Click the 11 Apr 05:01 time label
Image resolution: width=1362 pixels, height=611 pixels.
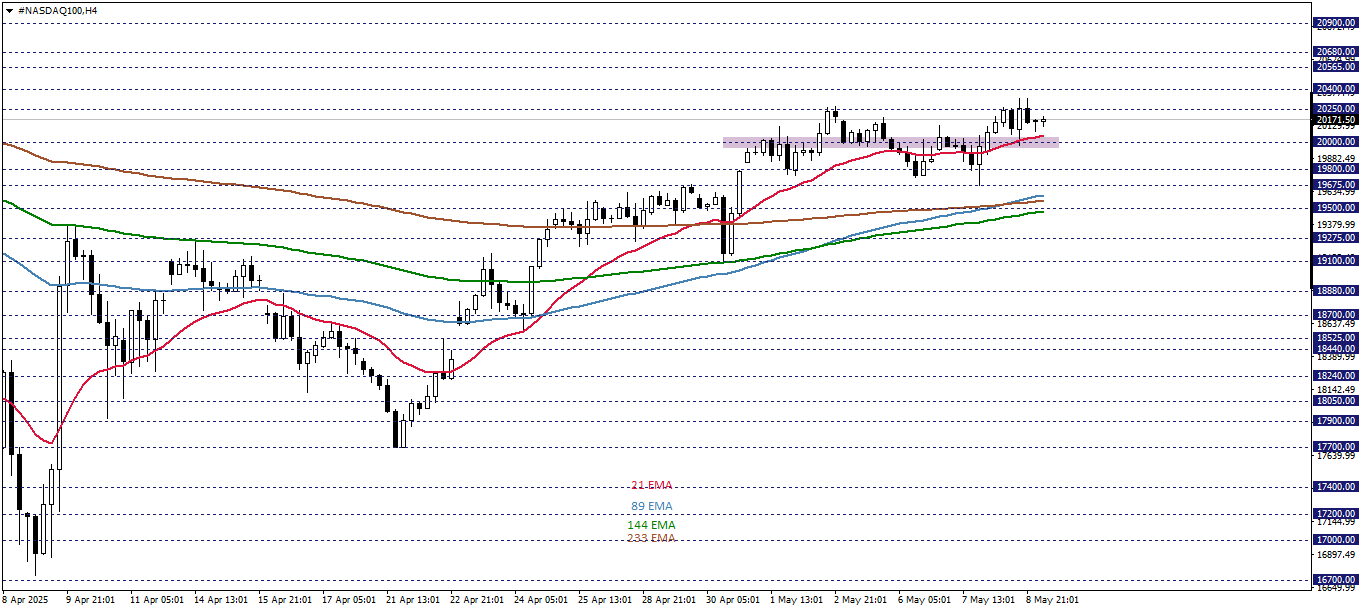coord(156,600)
